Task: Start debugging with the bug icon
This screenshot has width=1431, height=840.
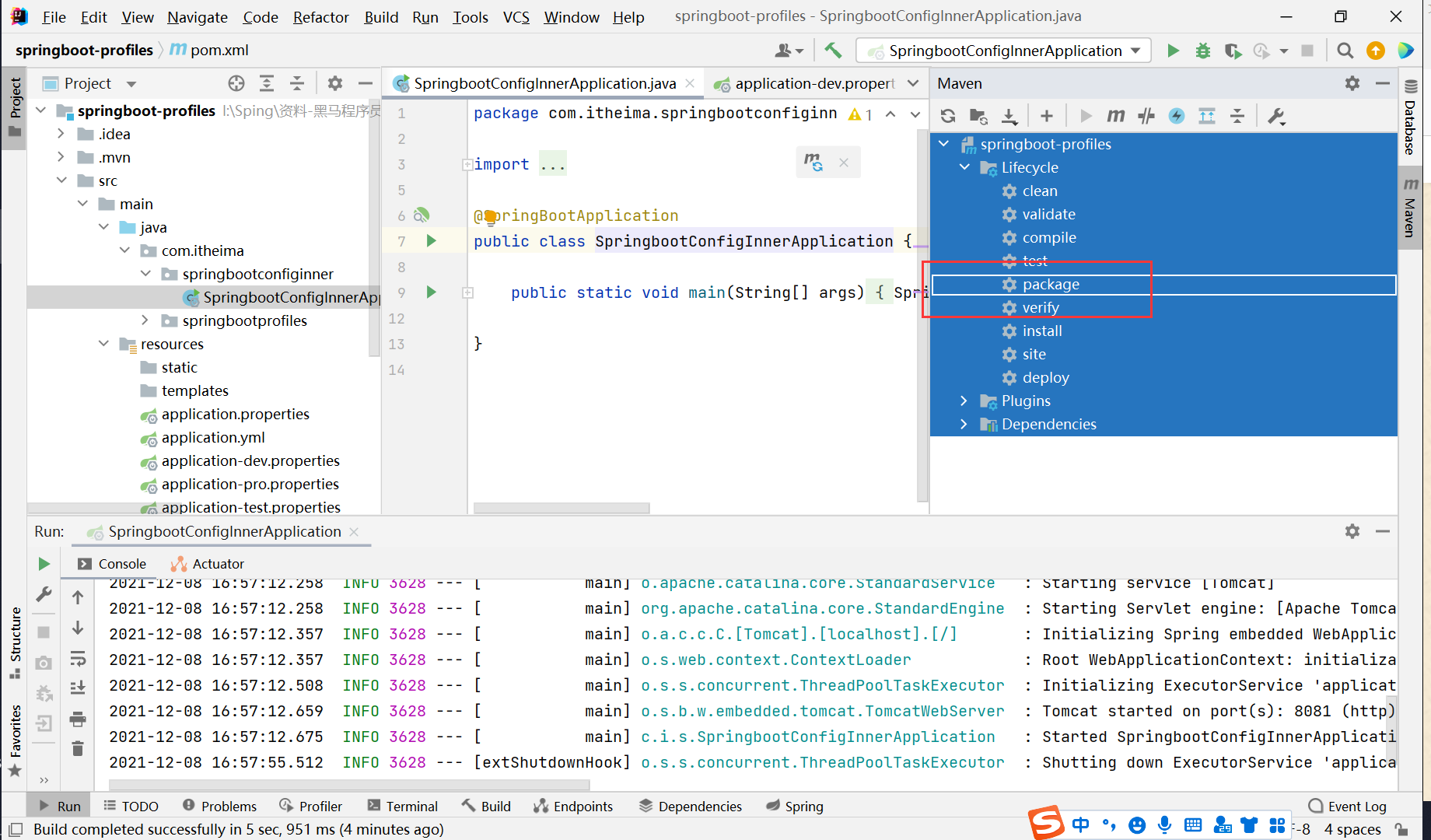Action: click(1203, 51)
